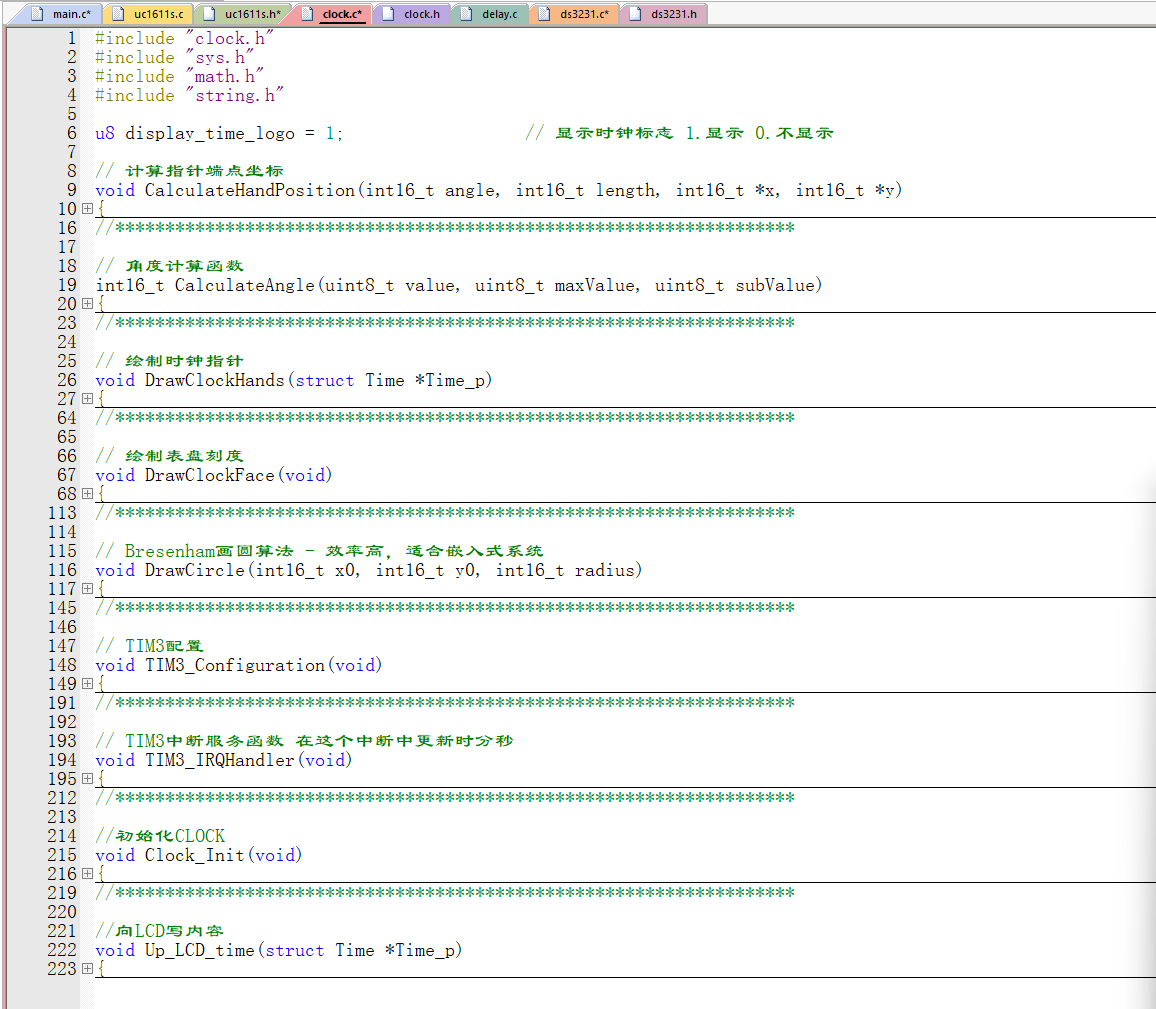Click the CalculateAngle function name
Screen dimensions: 1156x1009
pyautogui.click(x=245, y=285)
